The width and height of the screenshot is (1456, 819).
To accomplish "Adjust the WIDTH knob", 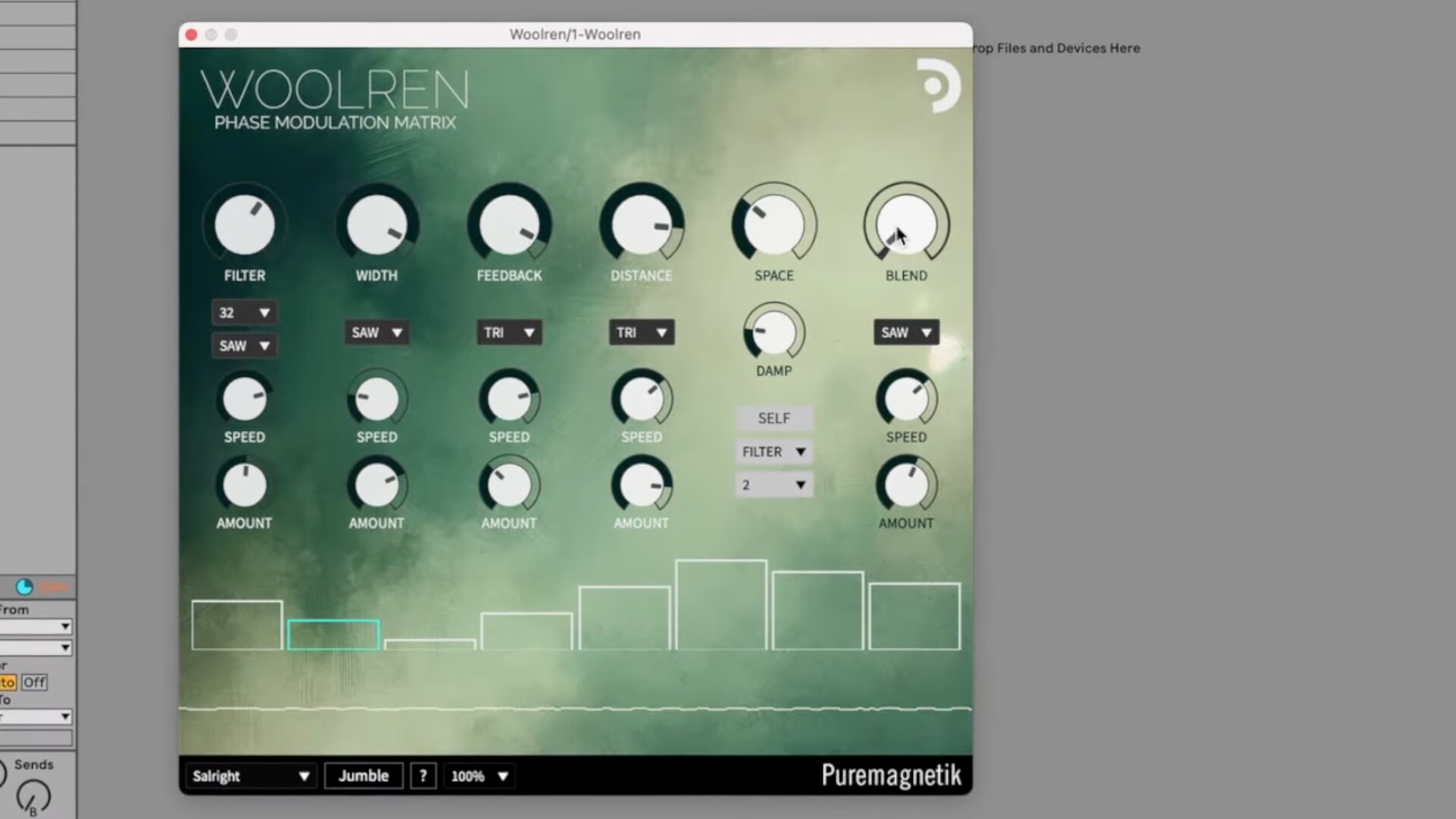I will (x=377, y=224).
